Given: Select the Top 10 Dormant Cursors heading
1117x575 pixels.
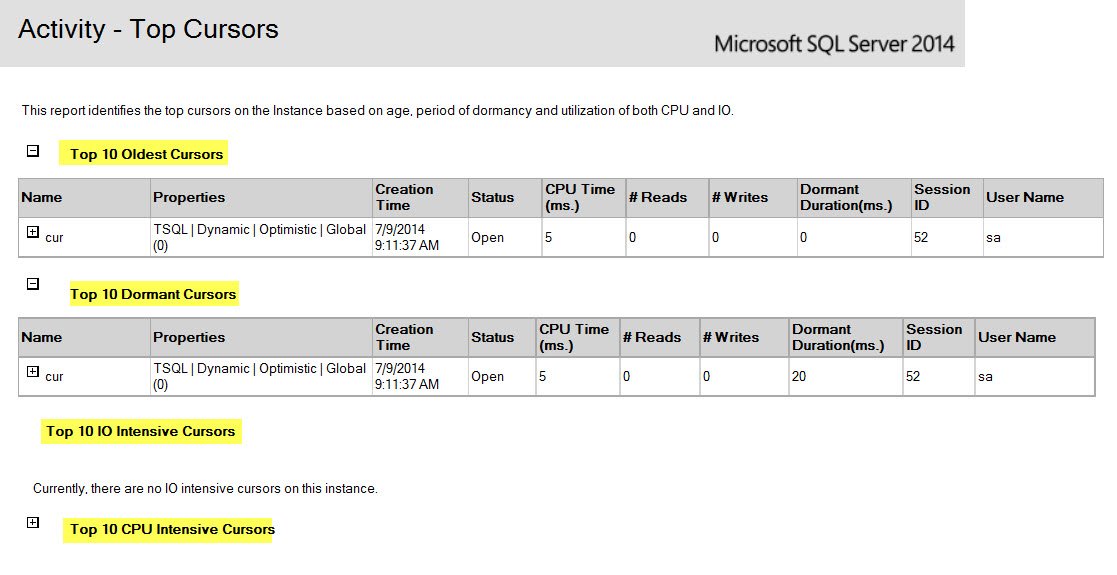Looking at the screenshot, I should [153, 294].
